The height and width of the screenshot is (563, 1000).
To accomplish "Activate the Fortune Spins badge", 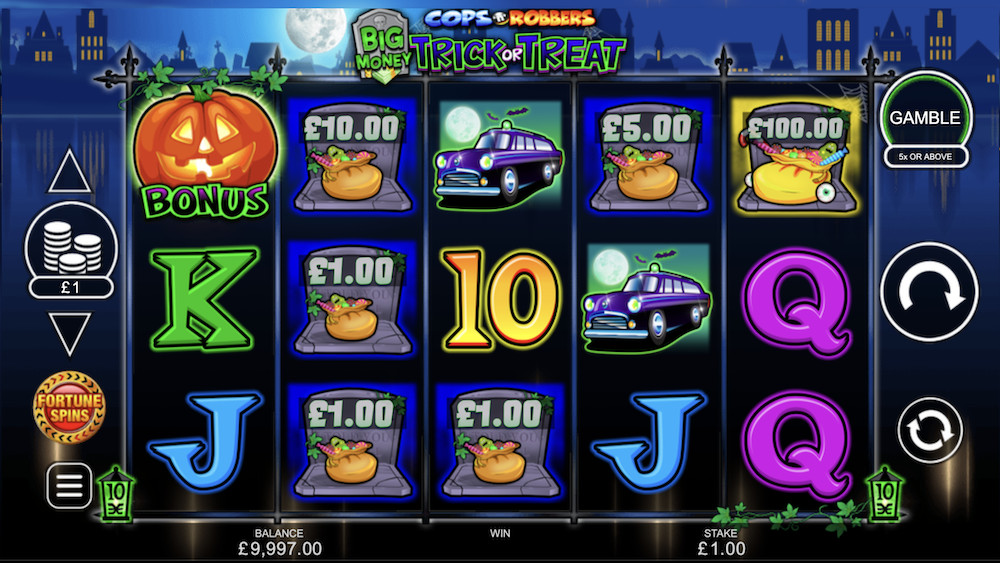I will point(69,407).
